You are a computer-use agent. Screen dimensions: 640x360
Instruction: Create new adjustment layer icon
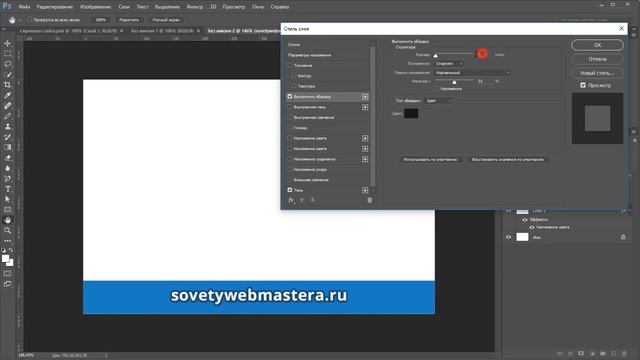[x=592, y=353]
